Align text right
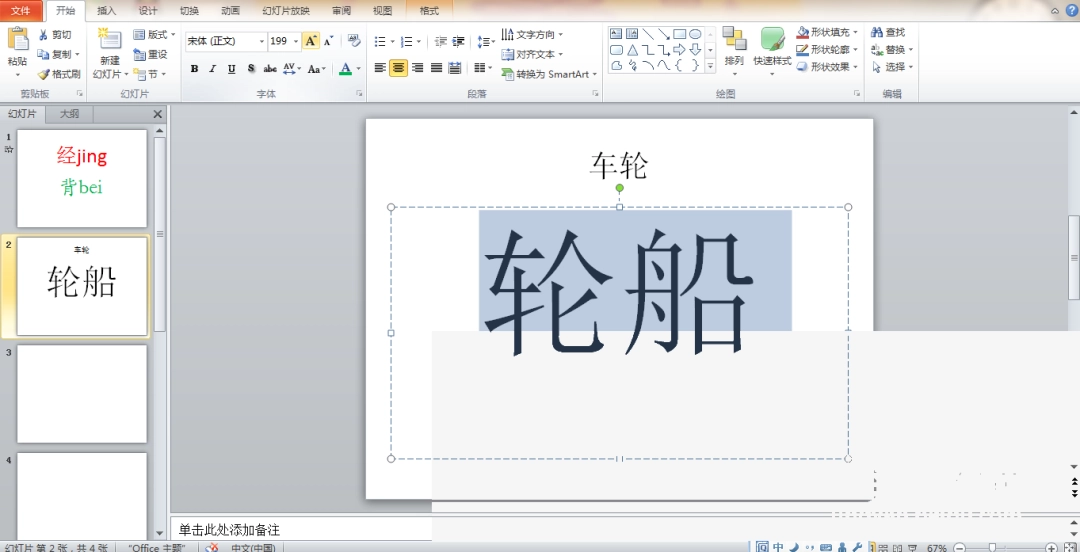 pos(417,68)
